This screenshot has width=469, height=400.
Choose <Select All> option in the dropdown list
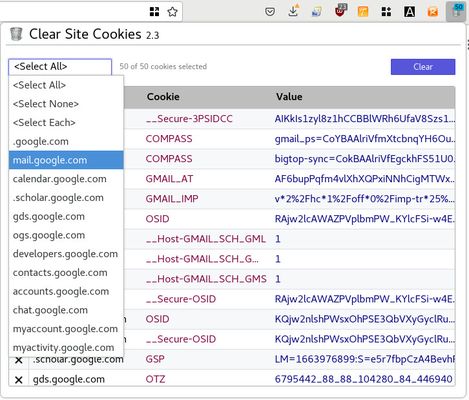[66, 85]
